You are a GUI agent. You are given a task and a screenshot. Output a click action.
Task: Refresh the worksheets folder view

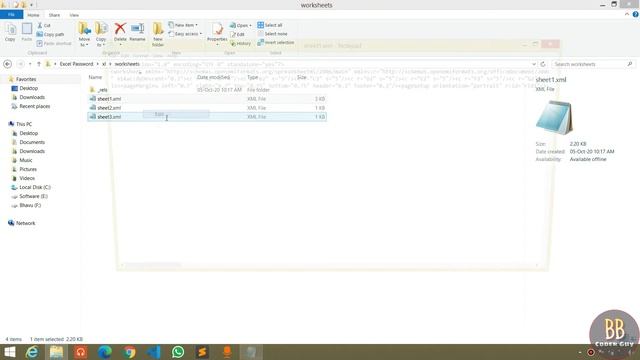(543, 64)
